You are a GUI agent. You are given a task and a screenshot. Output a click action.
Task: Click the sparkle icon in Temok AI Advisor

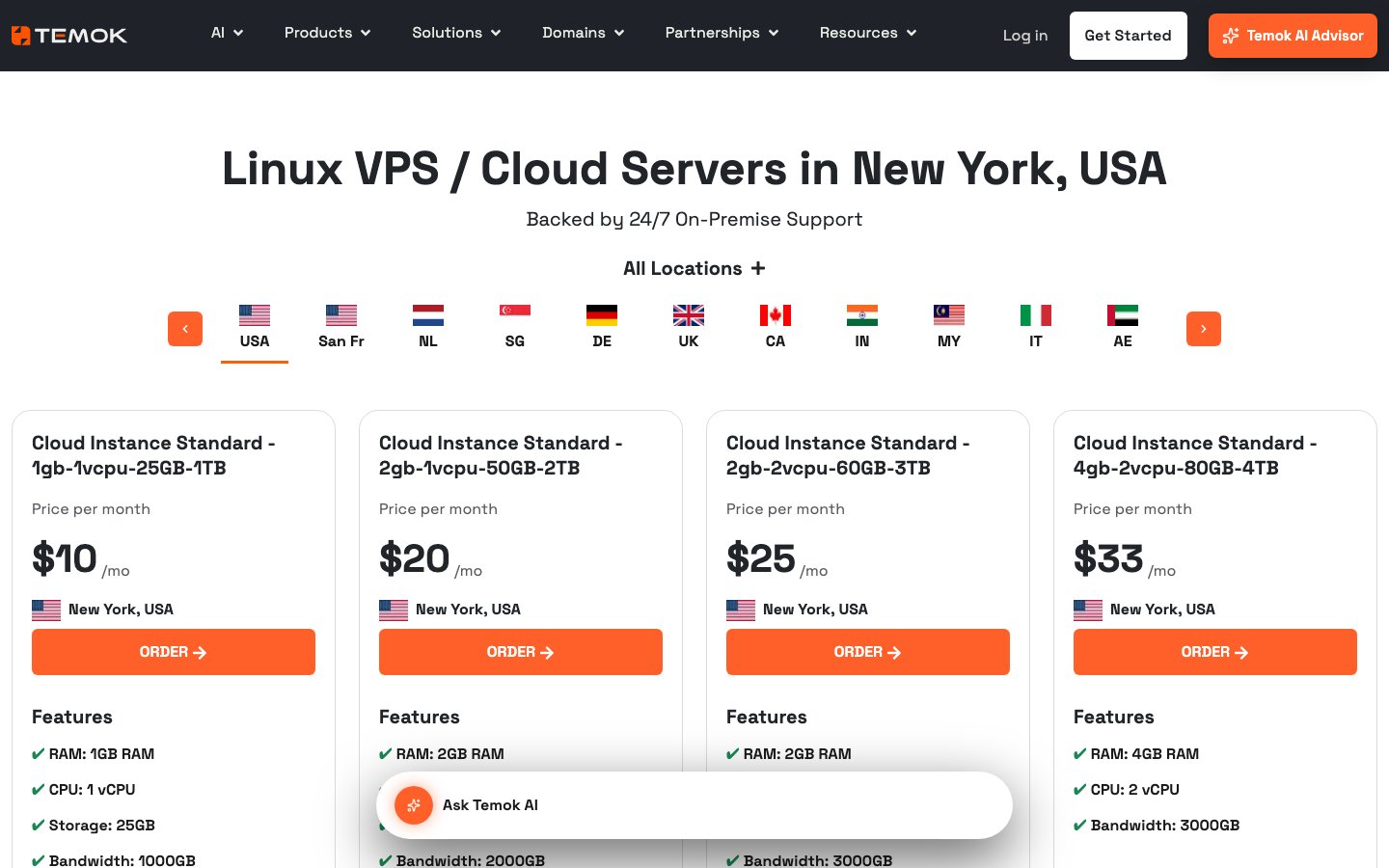(x=1231, y=36)
